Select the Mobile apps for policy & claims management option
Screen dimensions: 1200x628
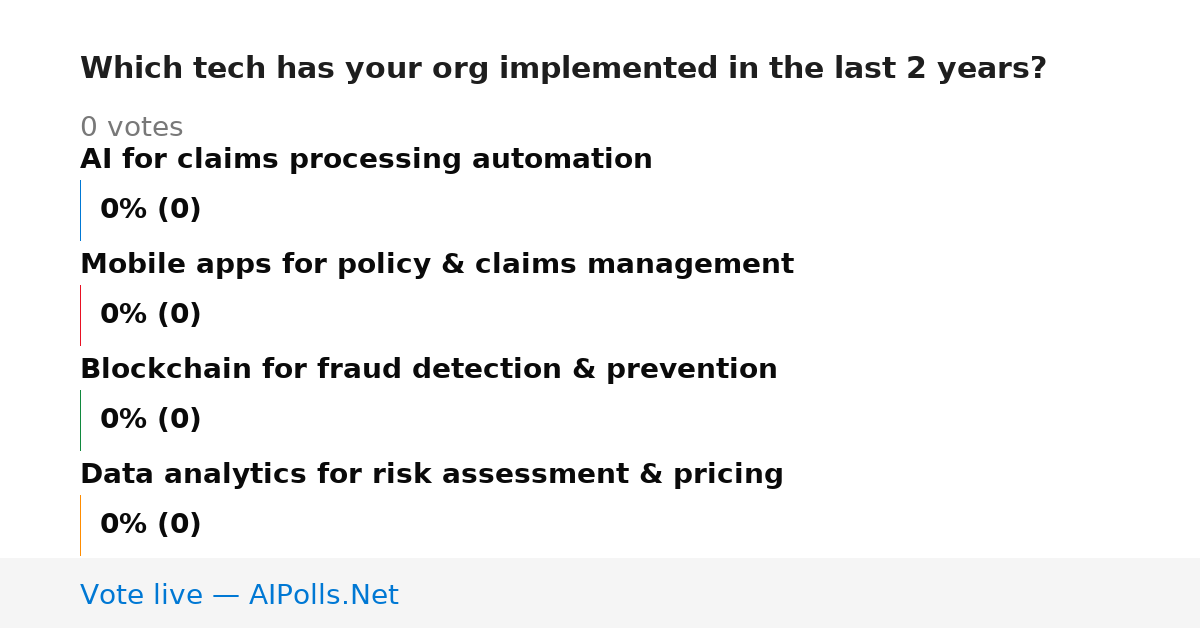click(x=437, y=265)
